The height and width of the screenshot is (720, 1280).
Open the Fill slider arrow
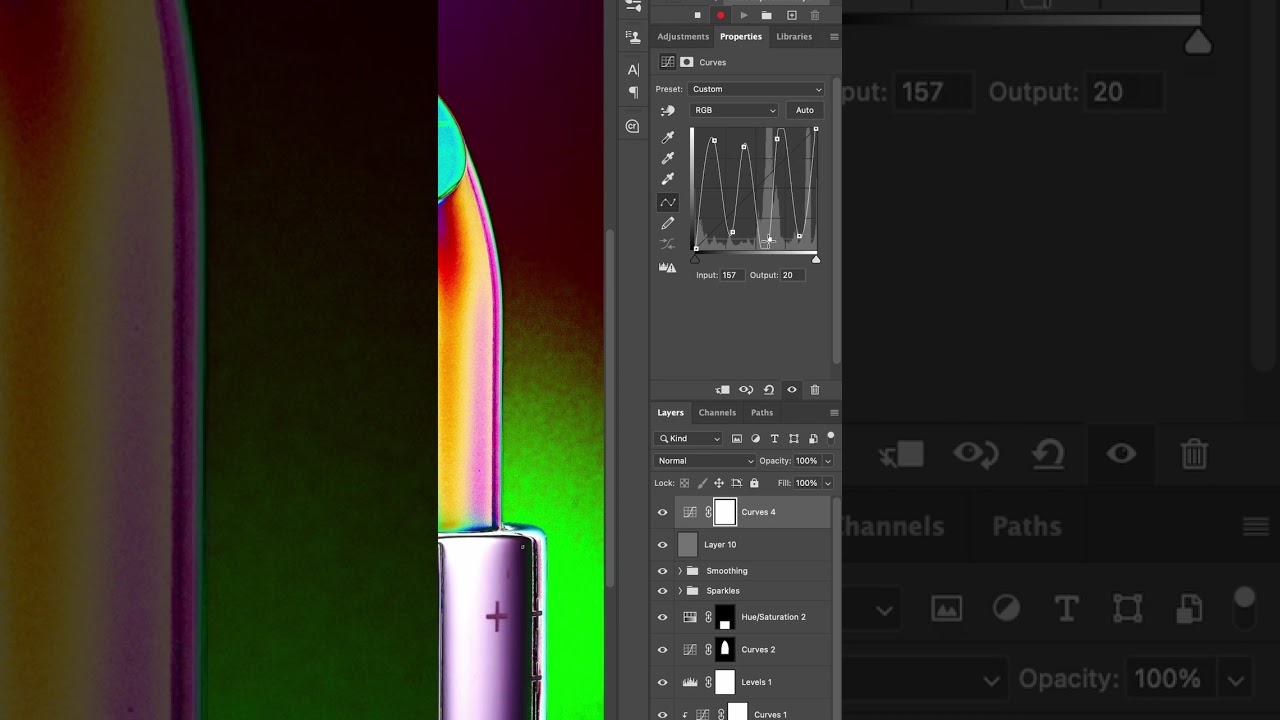[x=828, y=483]
